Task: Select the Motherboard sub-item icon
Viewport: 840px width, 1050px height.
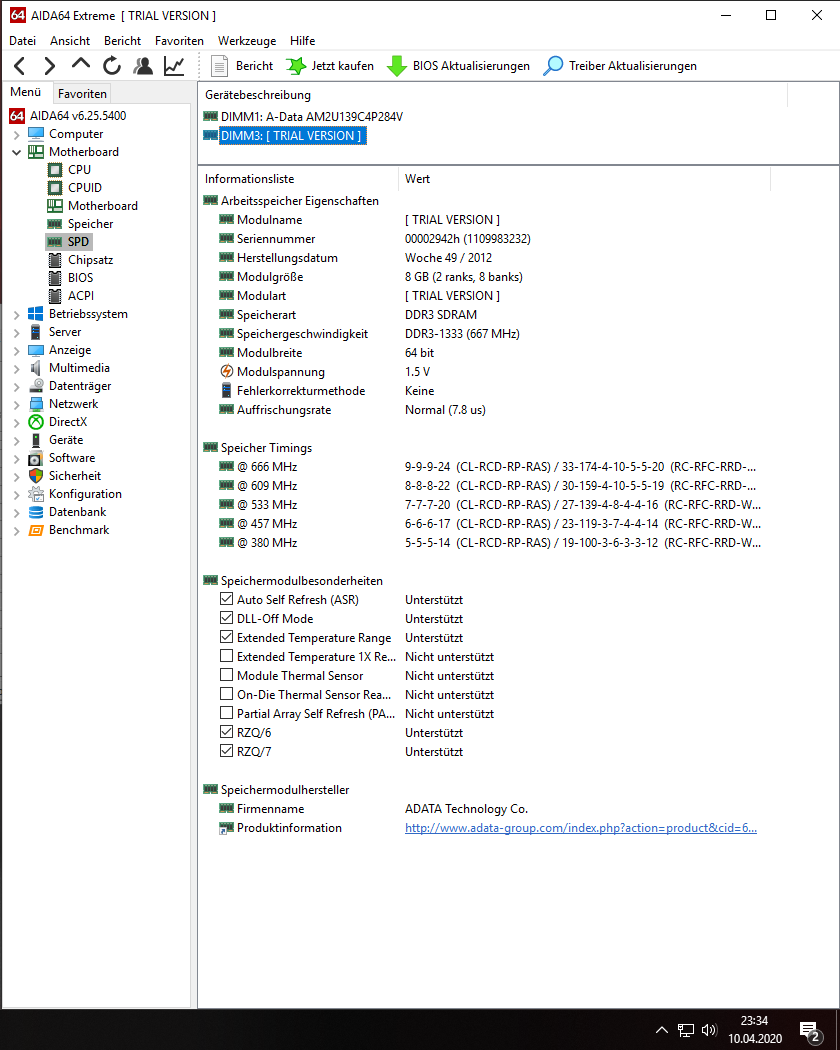Action: coord(55,206)
